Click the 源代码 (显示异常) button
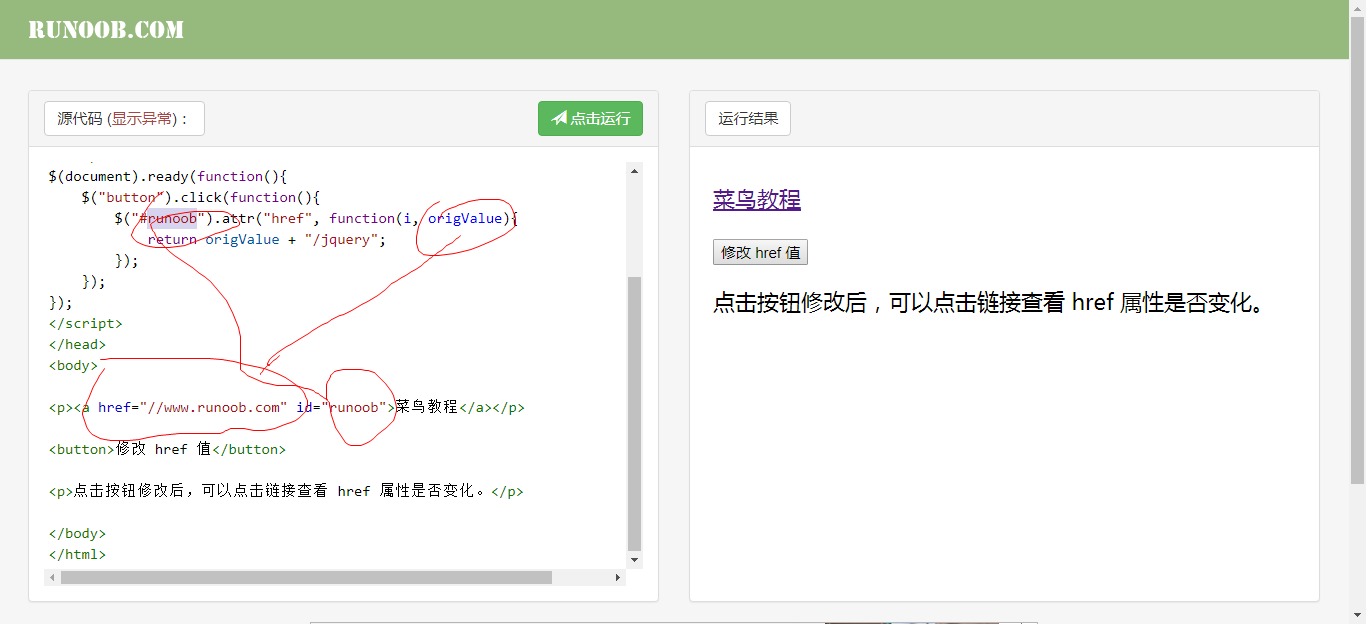This screenshot has width=1366, height=624. tap(124, 118)
